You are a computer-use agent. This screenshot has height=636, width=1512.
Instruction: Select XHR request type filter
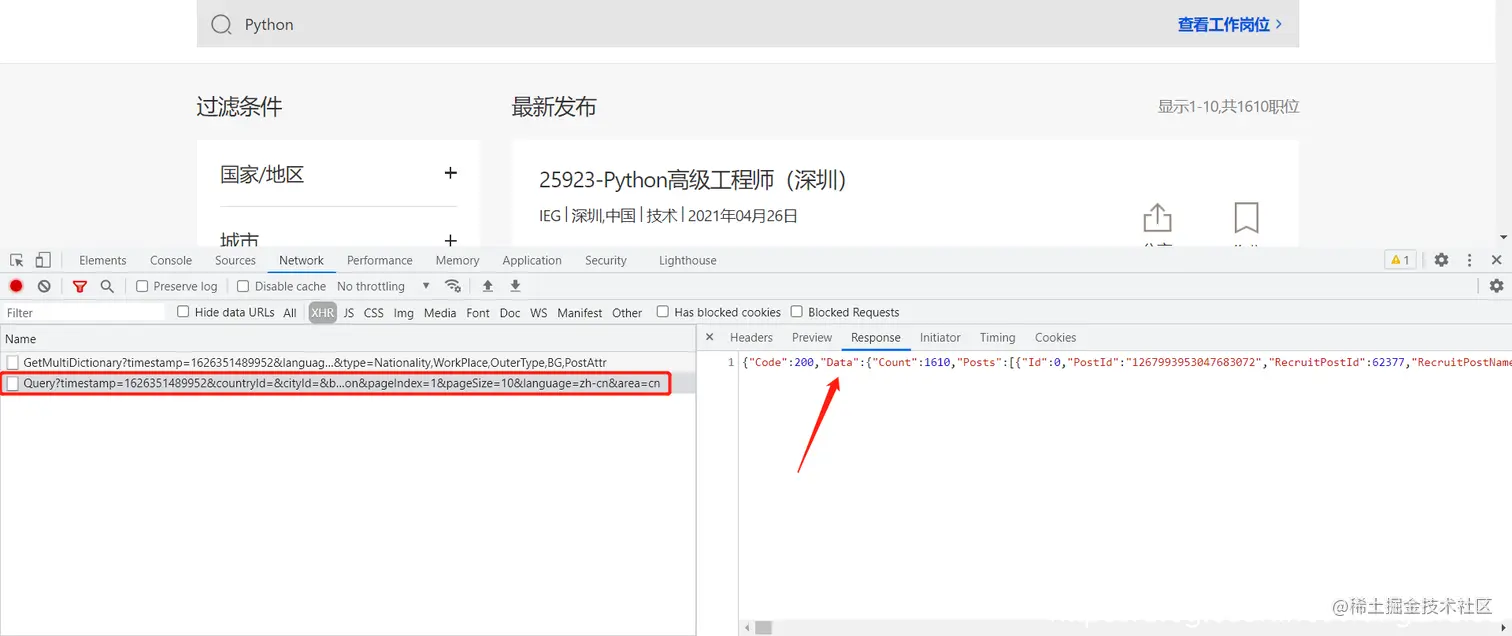[x=322, y=313]
